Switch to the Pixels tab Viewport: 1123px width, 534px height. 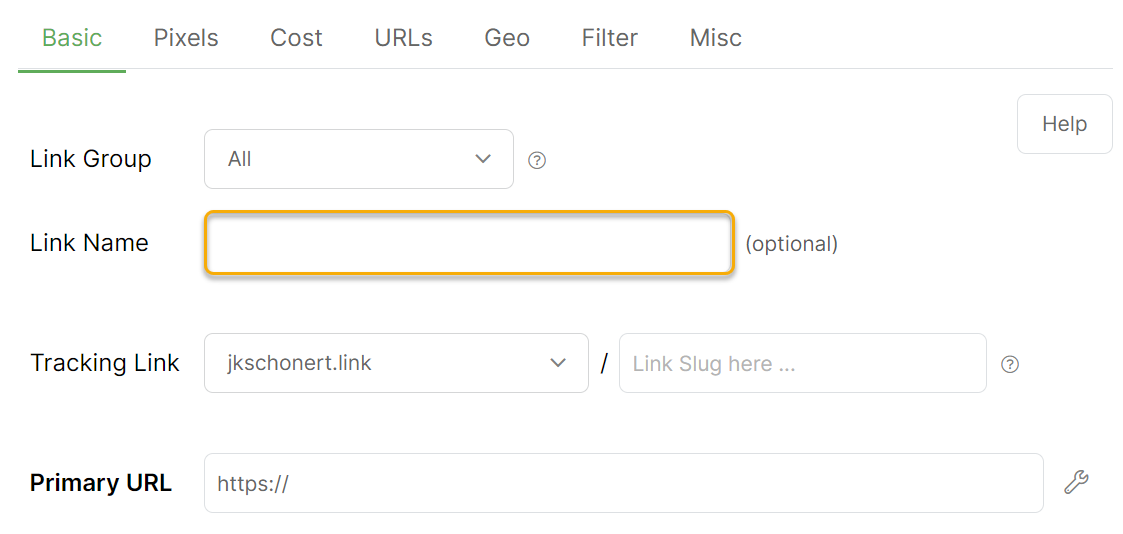click(186, 38)
